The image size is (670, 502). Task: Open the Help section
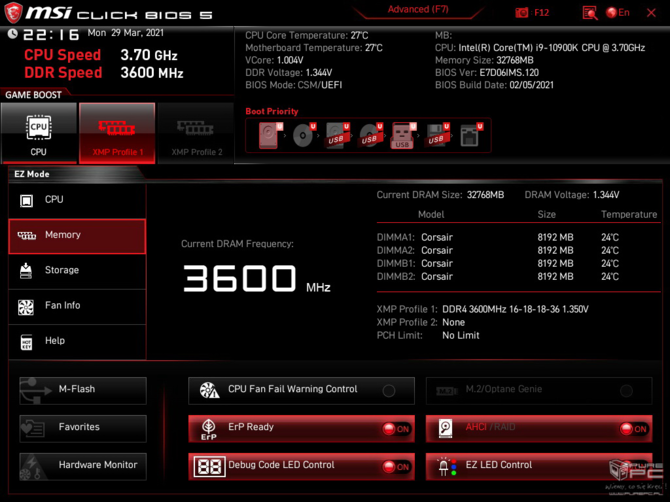77,342
